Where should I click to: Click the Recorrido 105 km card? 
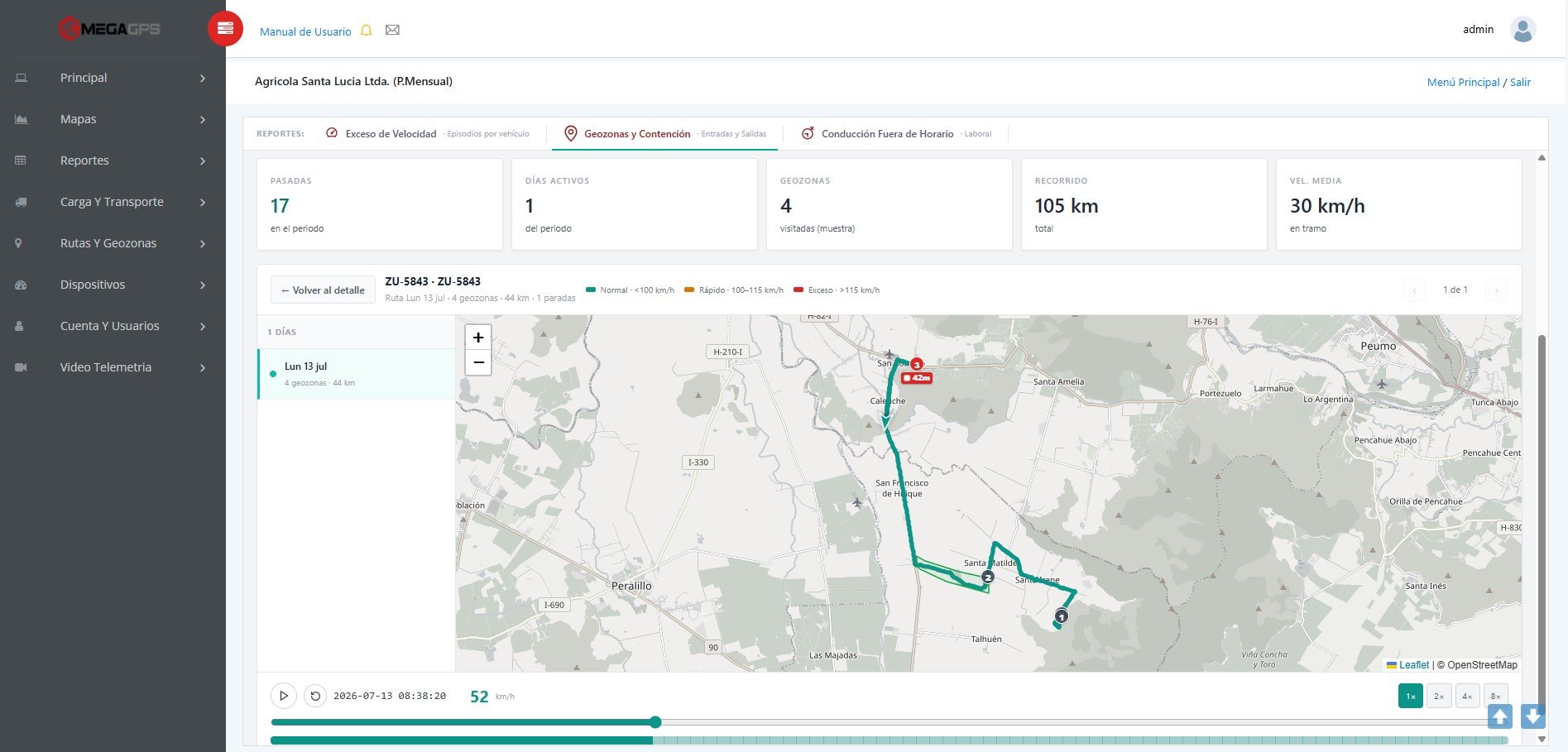pos(1144,204)
